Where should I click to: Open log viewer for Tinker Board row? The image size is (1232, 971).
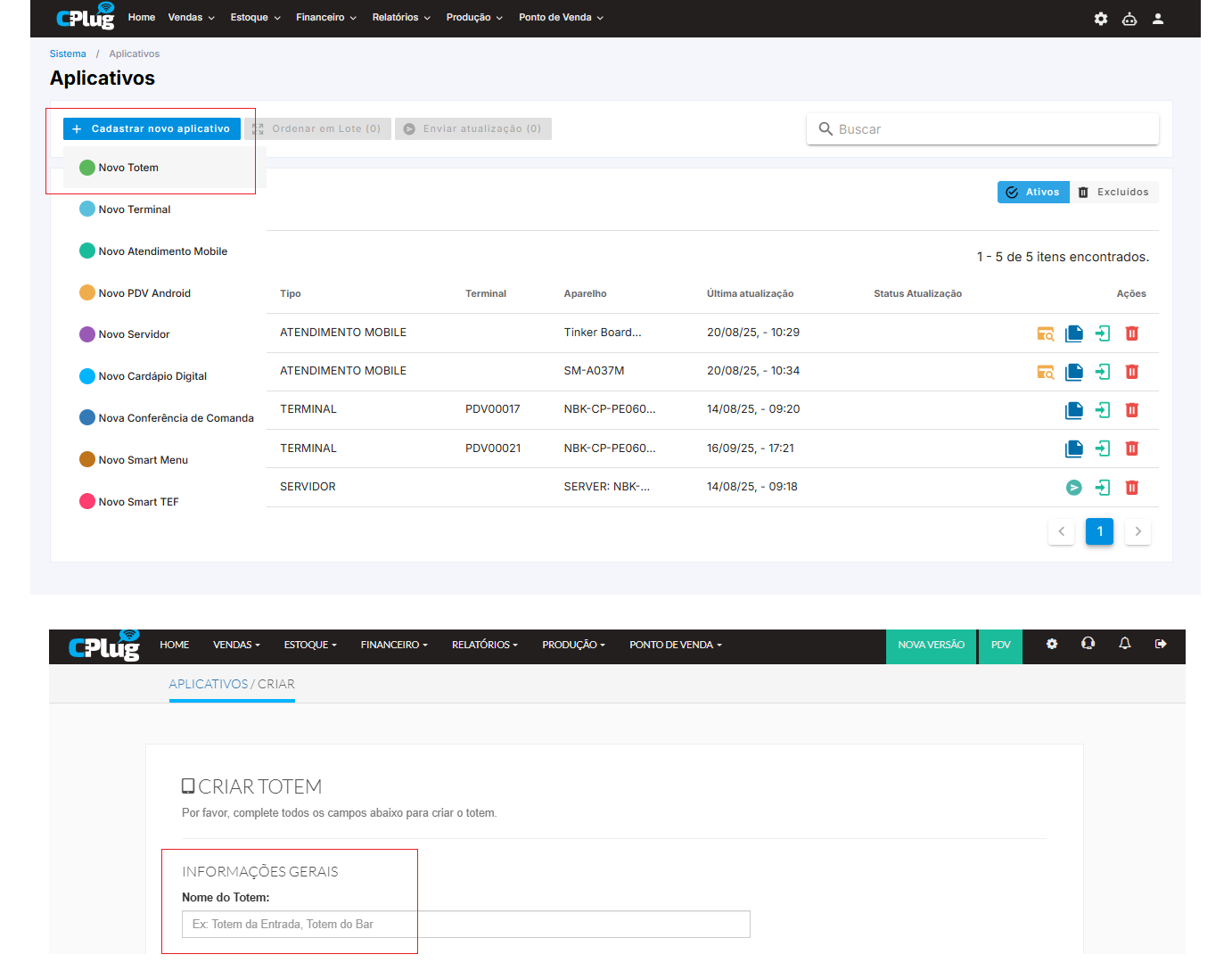click(1046, 333)
